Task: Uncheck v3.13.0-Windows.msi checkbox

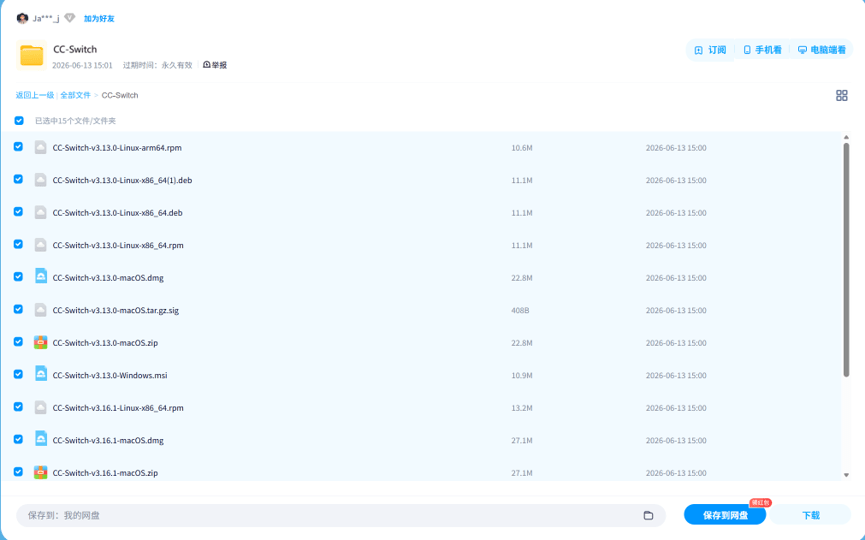Action: point(18,375)
